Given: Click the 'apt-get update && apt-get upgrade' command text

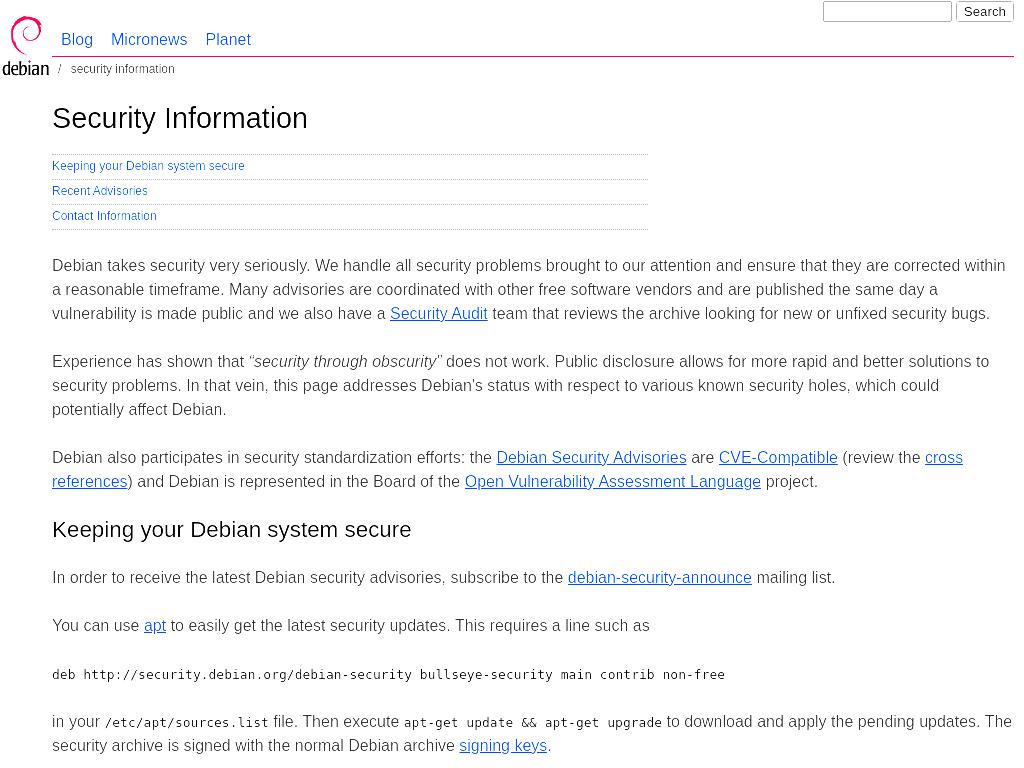Looking at the screenshot, I should pyautogui.click(x=533, y=722).
